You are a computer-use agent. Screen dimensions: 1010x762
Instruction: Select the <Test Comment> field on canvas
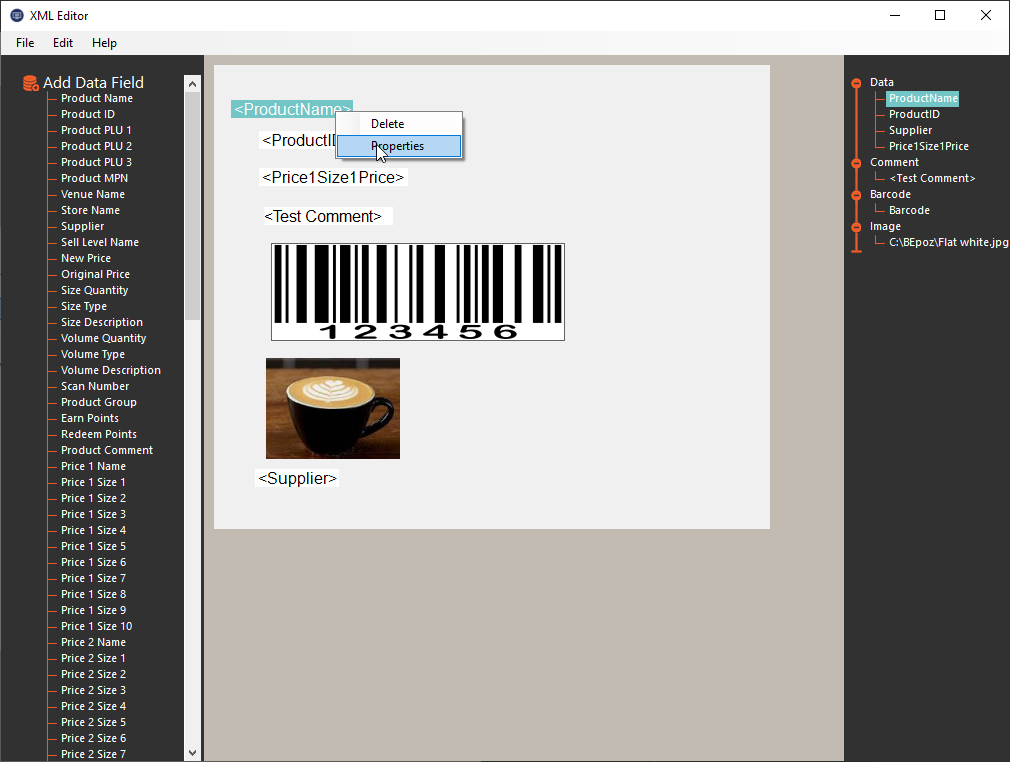(327, 216)
